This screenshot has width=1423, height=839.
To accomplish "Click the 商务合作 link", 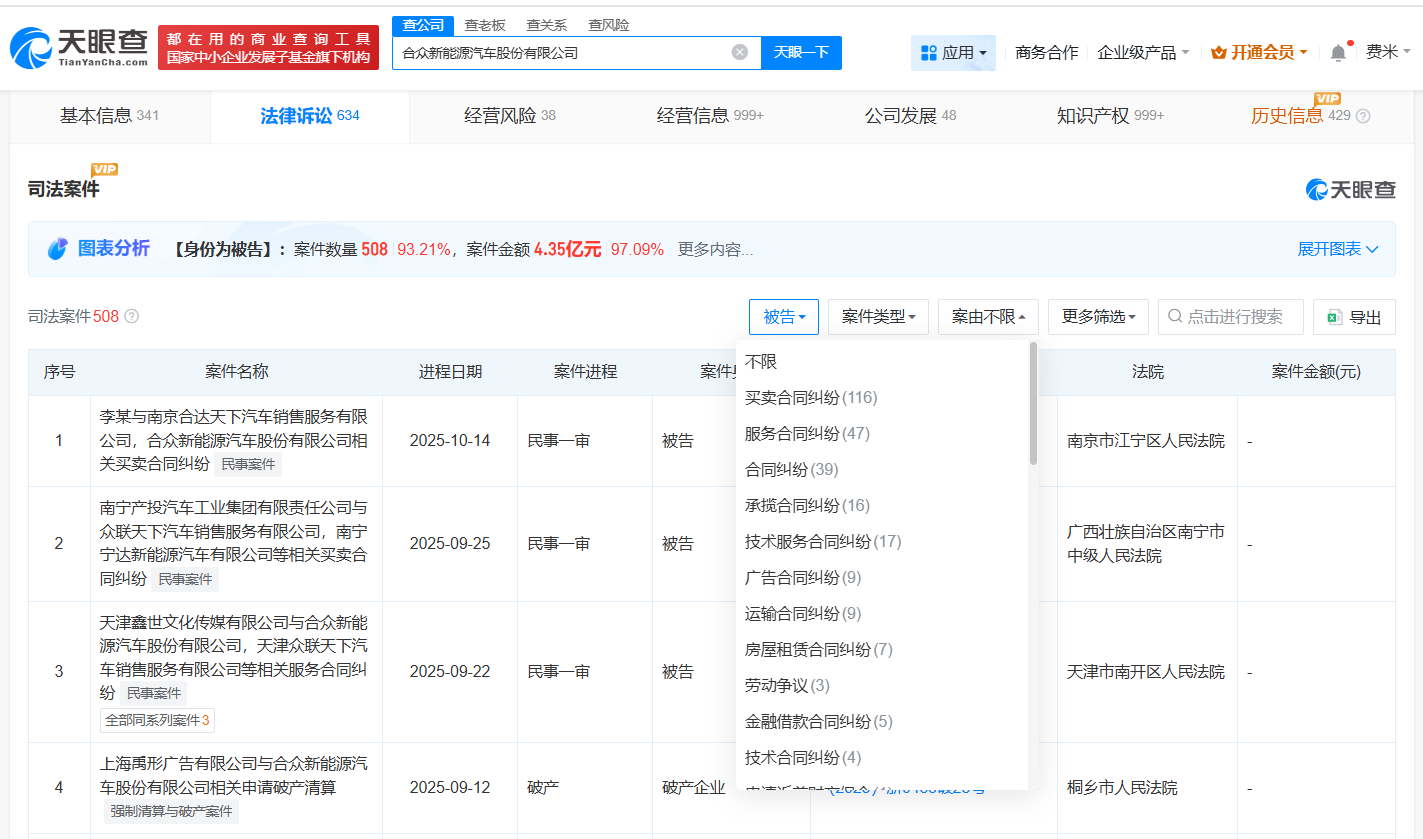I will pos(1046,52).
